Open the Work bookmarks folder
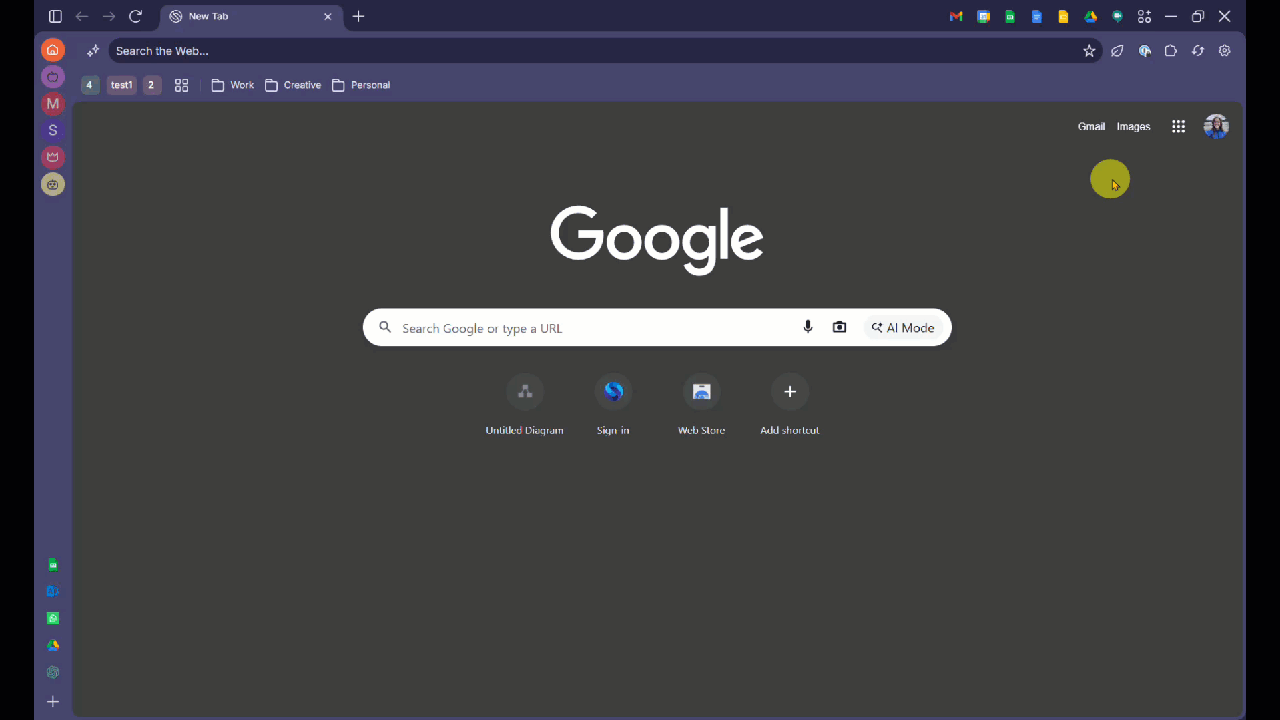This screenshot has width=1280, height=720. tap(233, 85)
